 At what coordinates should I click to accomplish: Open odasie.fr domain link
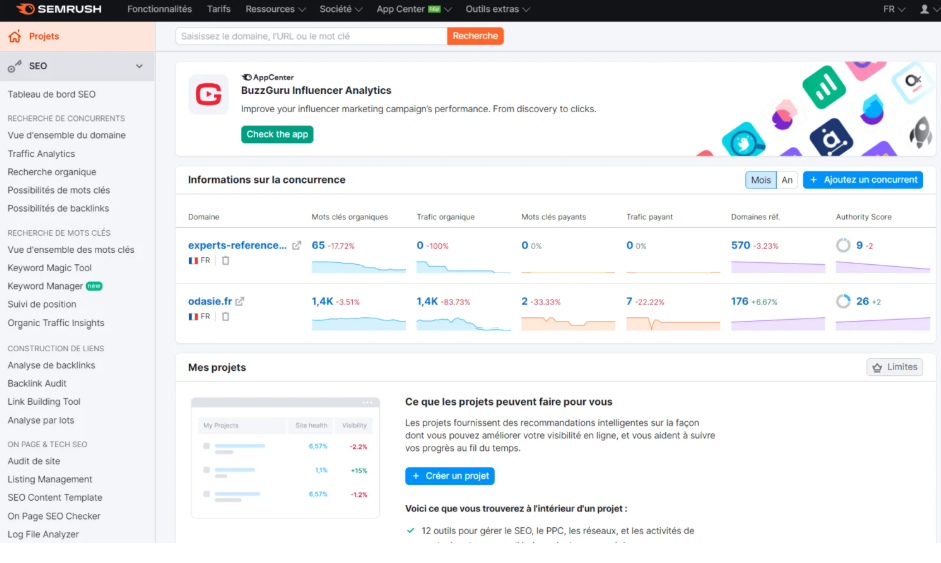[210, 301]
